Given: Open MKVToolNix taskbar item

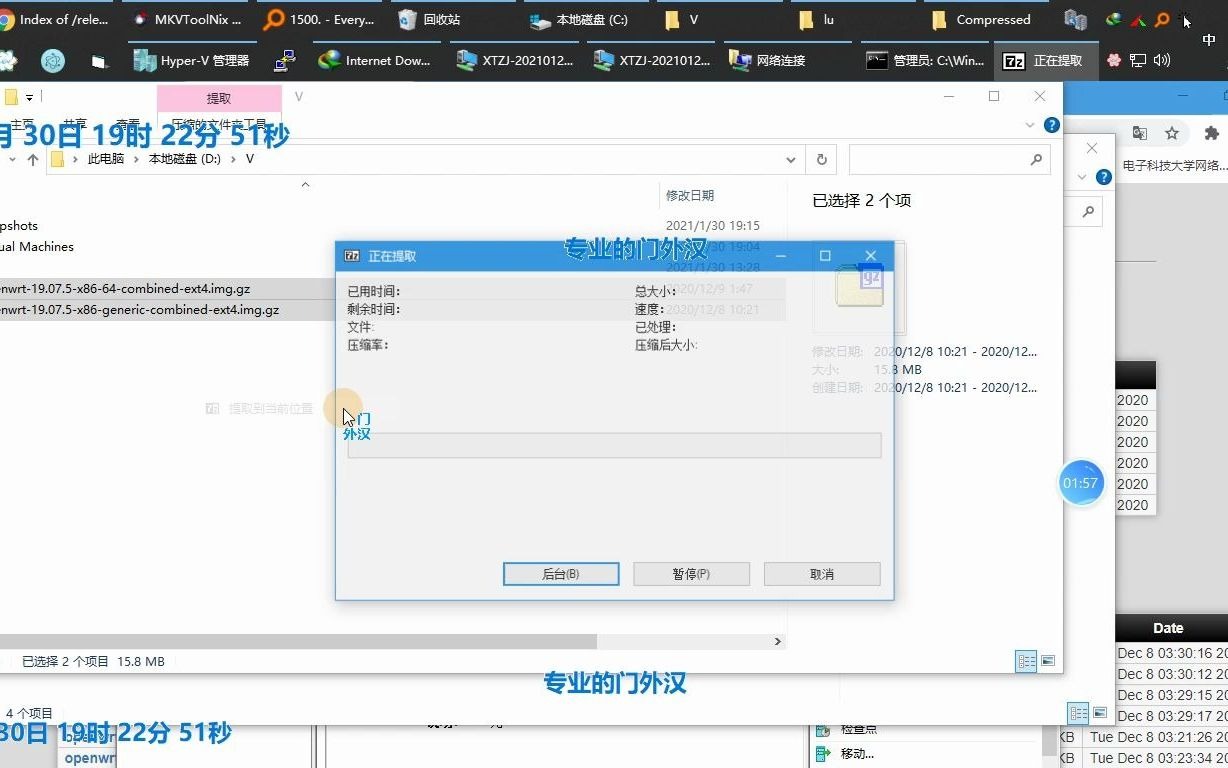Looking at the screenshot, I should pyautogui.click(x=187, y=19).
